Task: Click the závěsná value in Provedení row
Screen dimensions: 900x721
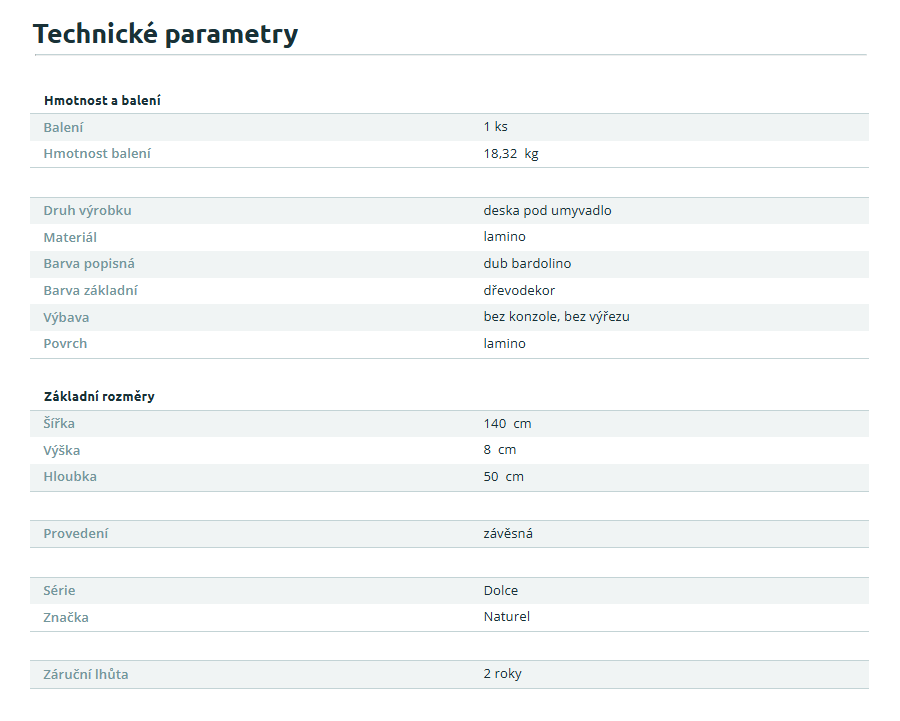Action: (x=508, y=534)
